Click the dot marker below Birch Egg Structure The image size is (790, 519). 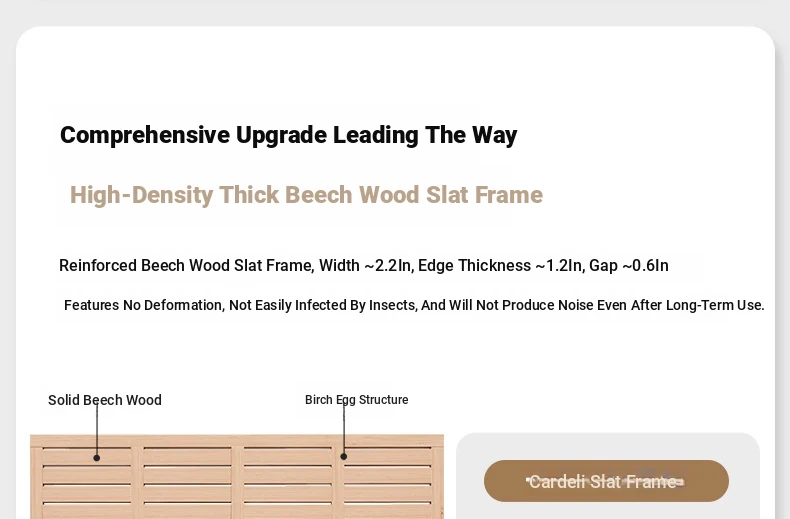tap(344, 457)
